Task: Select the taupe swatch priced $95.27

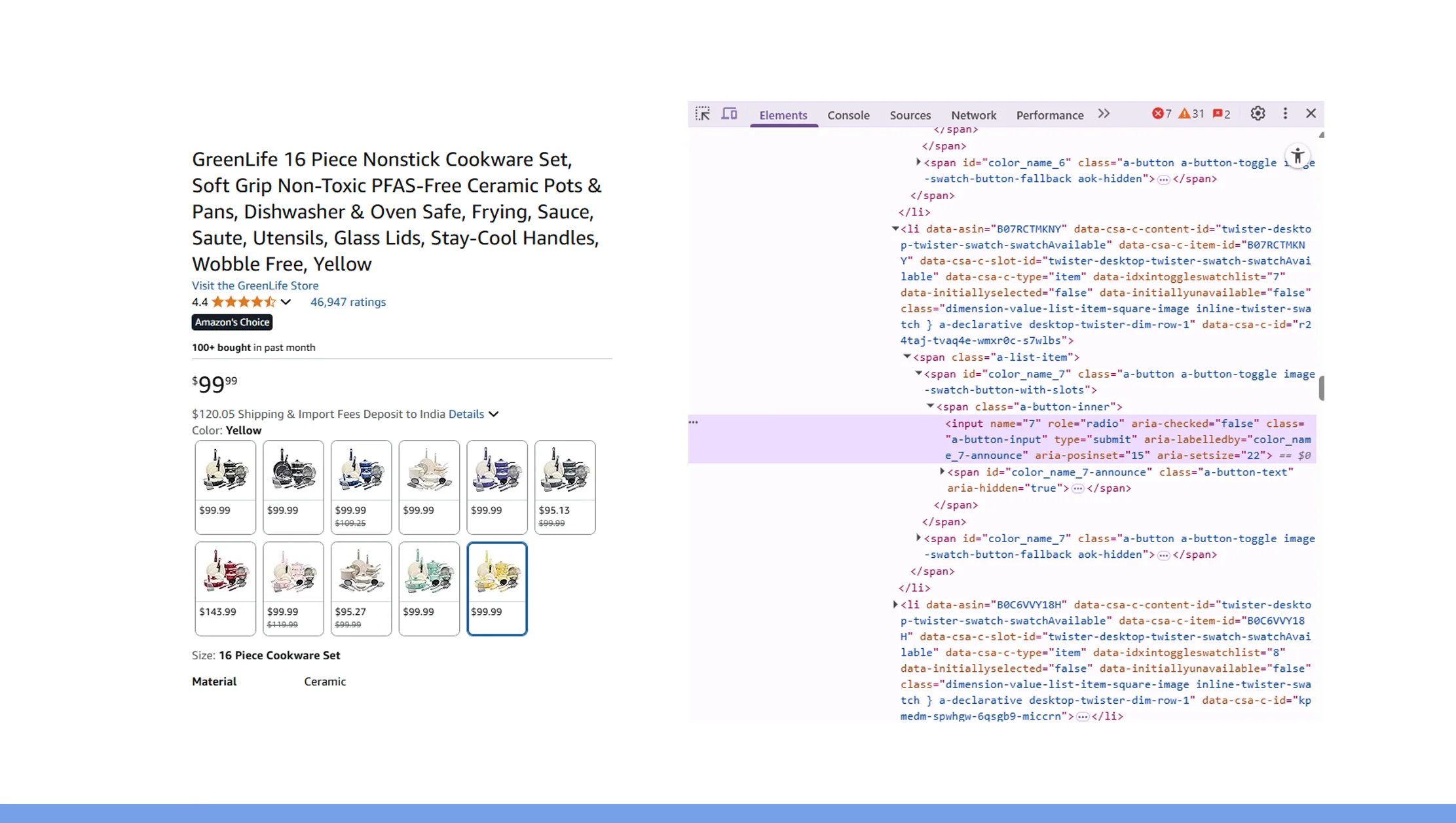Action: pyautogui.click(x=362, y=589)
